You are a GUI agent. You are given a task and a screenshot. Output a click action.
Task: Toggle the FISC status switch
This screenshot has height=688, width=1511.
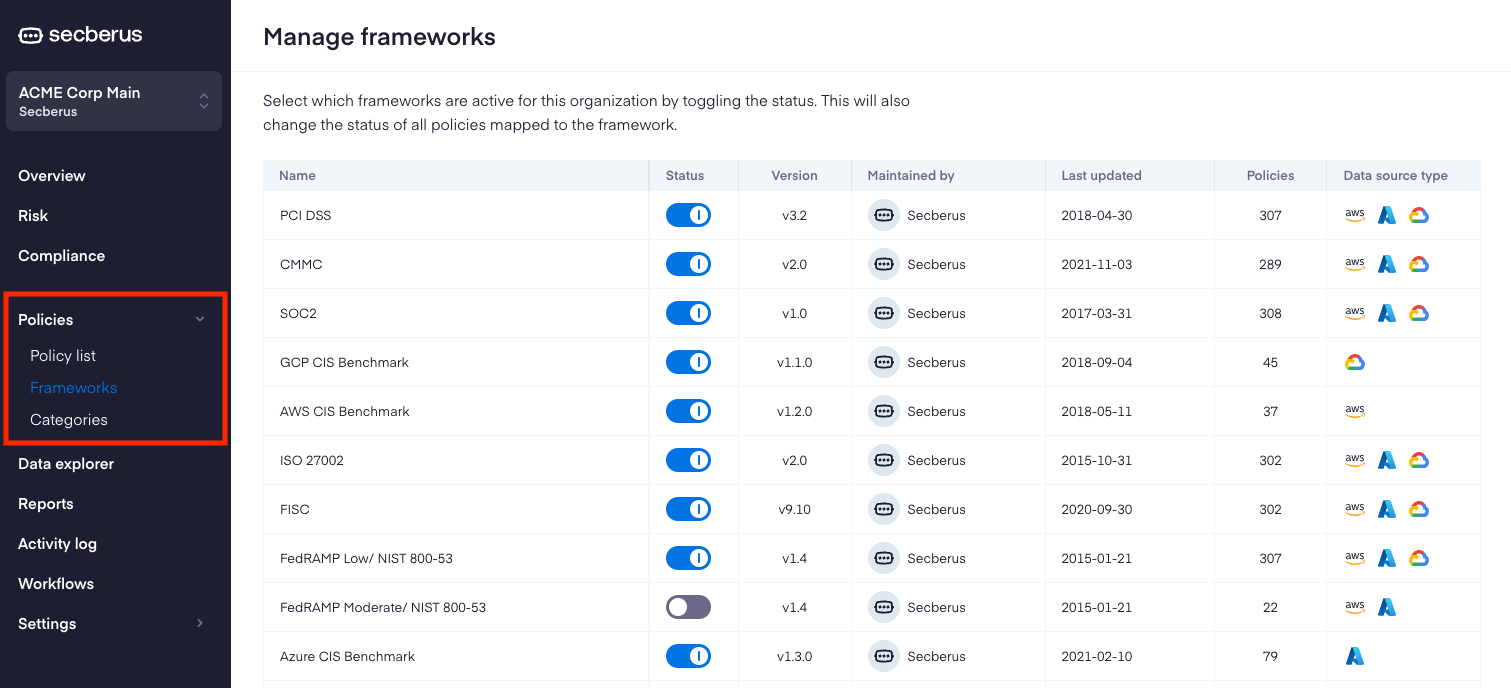(688, 509)
